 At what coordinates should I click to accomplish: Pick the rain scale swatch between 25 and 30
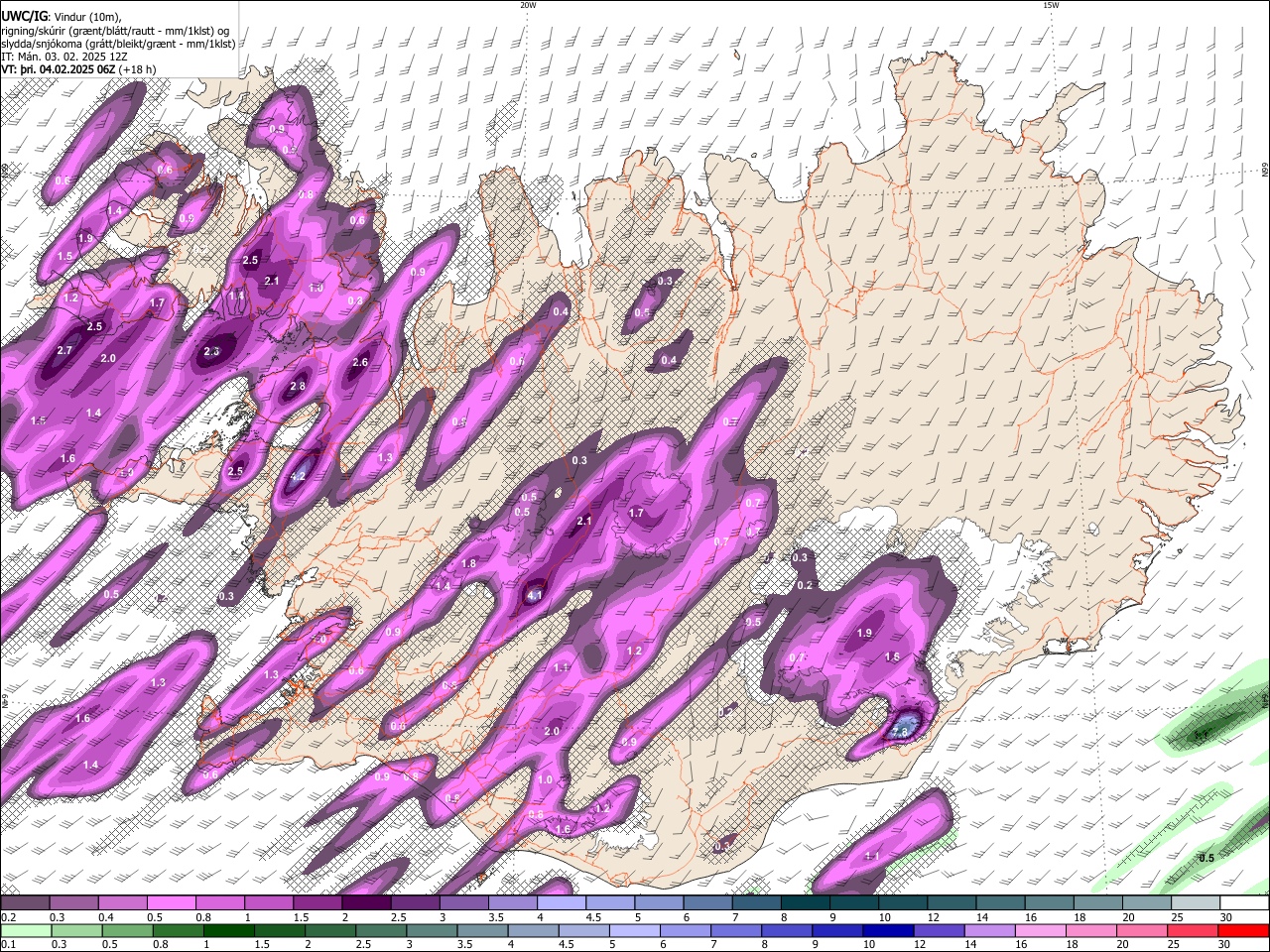click(1194, 931)
